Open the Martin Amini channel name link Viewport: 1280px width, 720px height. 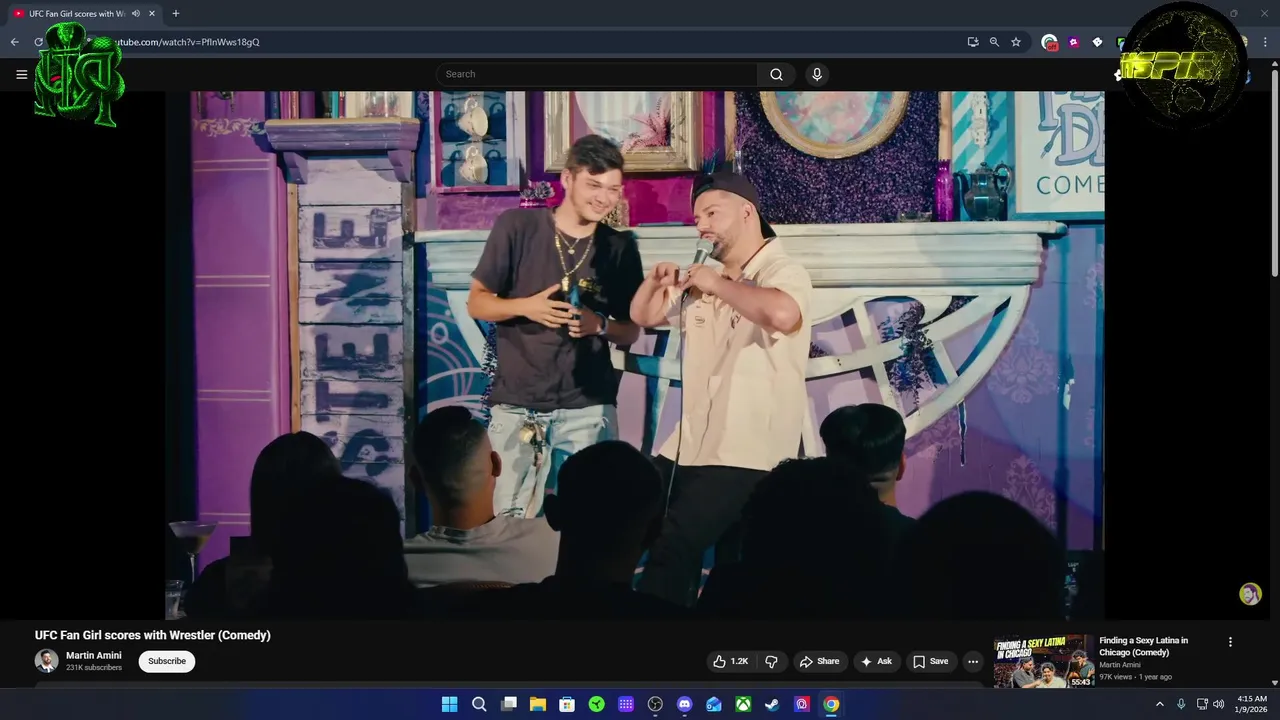click(94, 655)
